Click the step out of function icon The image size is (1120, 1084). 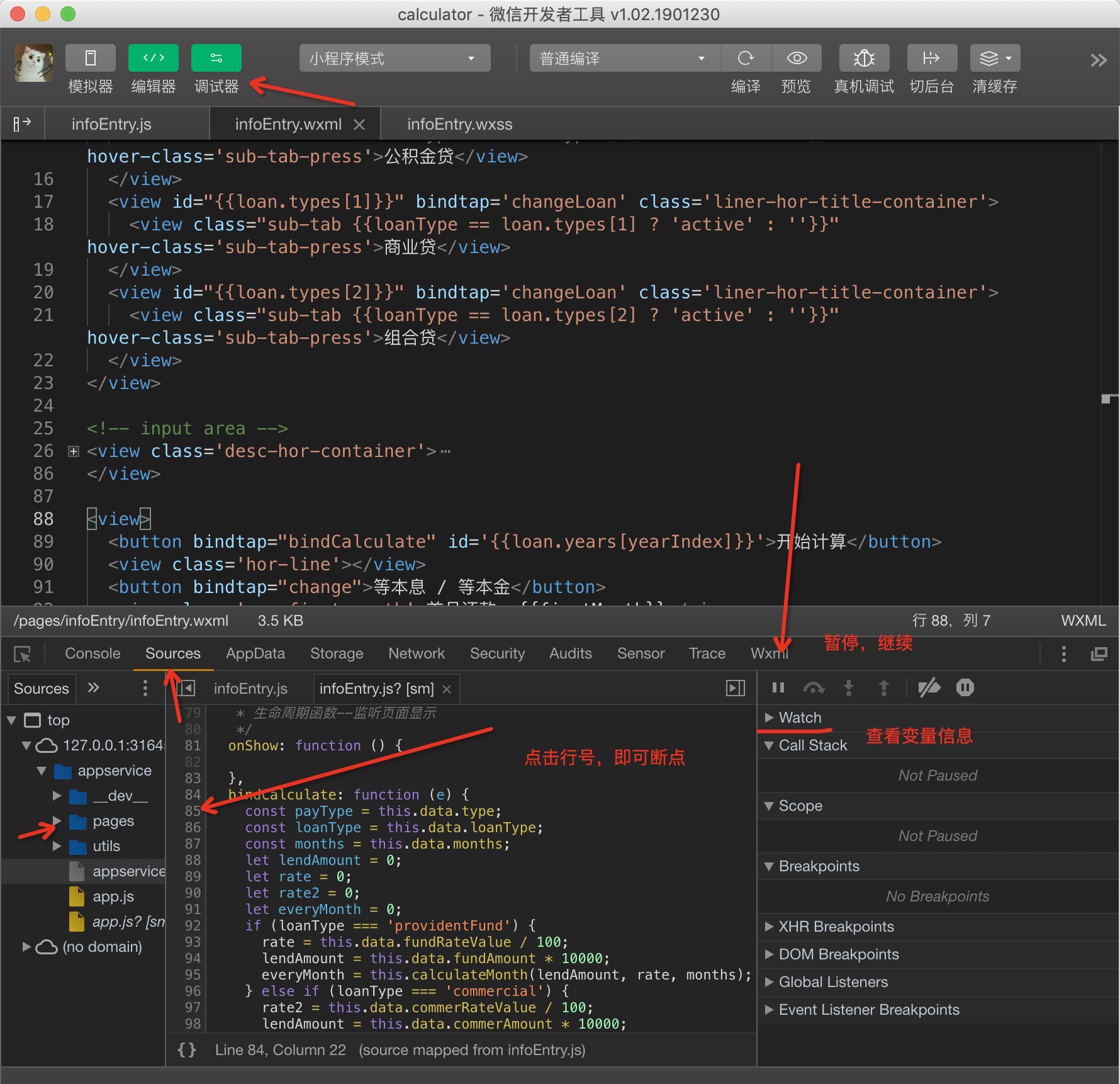click(x=884, y=688)
